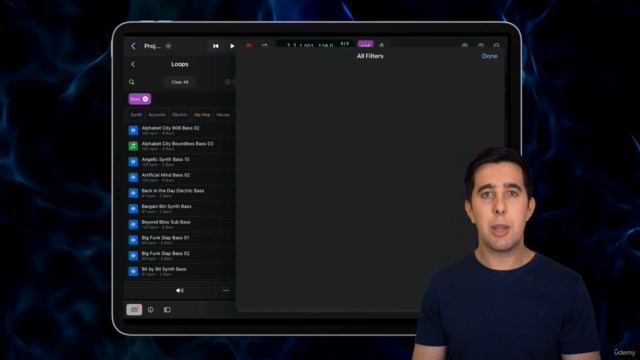The width and height of the screenshot is (640, 360).
Task: Select the Electric filter tag
Action: [180, 115]
